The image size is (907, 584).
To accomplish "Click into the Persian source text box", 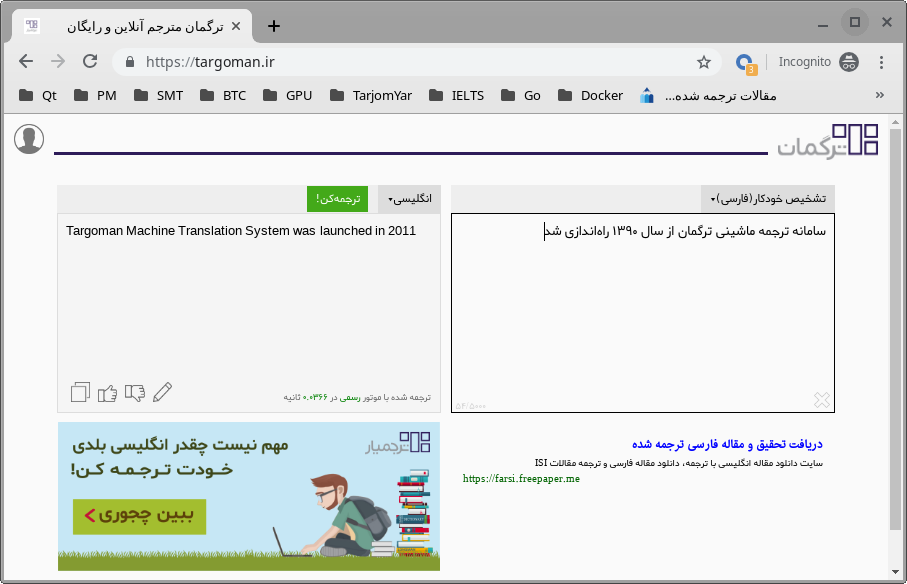I will (643, 313).
